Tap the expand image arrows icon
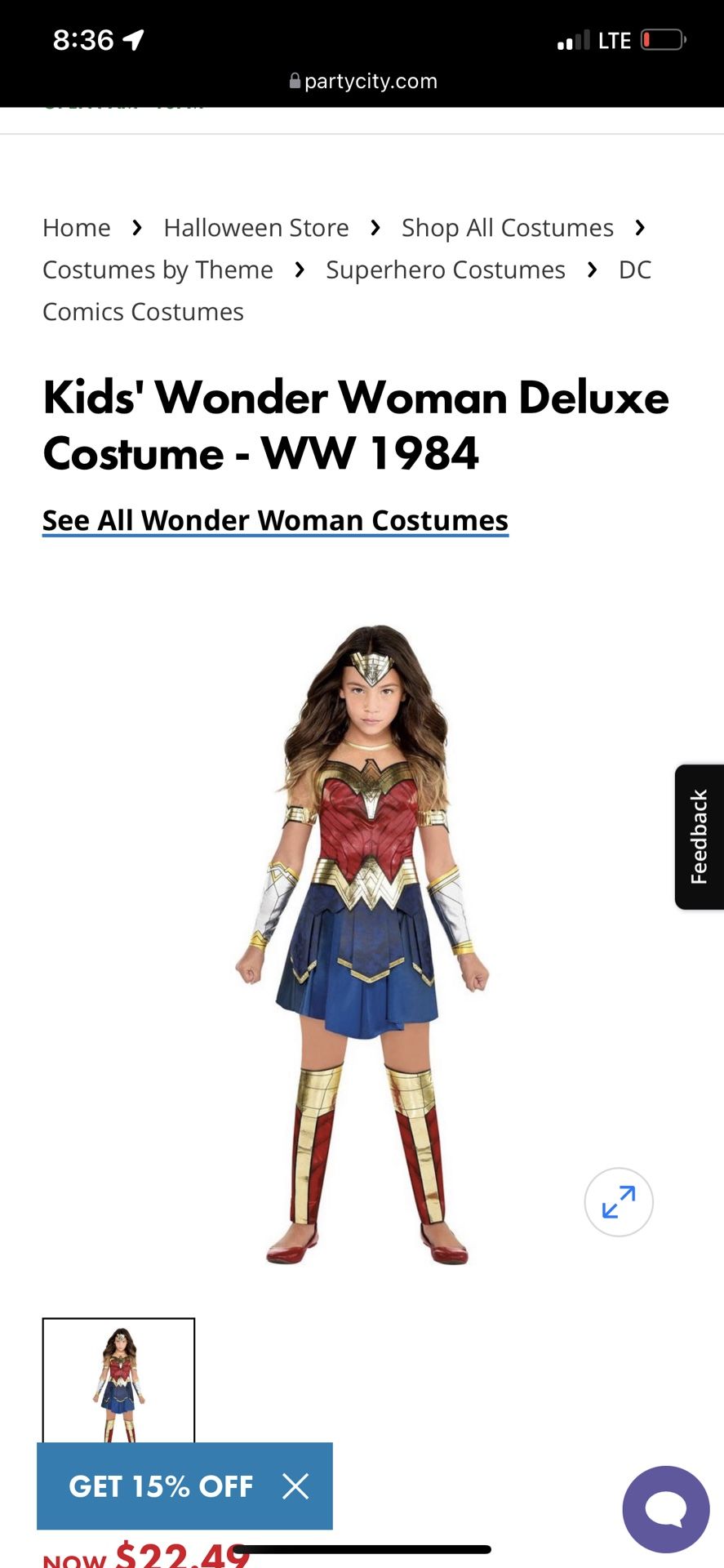 (x=619, y=1201)
